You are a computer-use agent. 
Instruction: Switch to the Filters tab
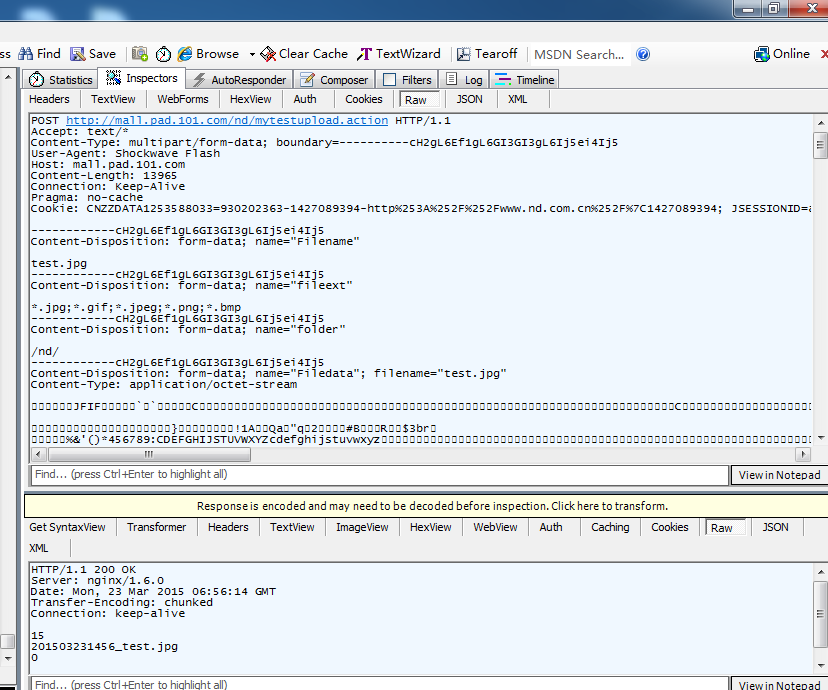pos(407,80)
